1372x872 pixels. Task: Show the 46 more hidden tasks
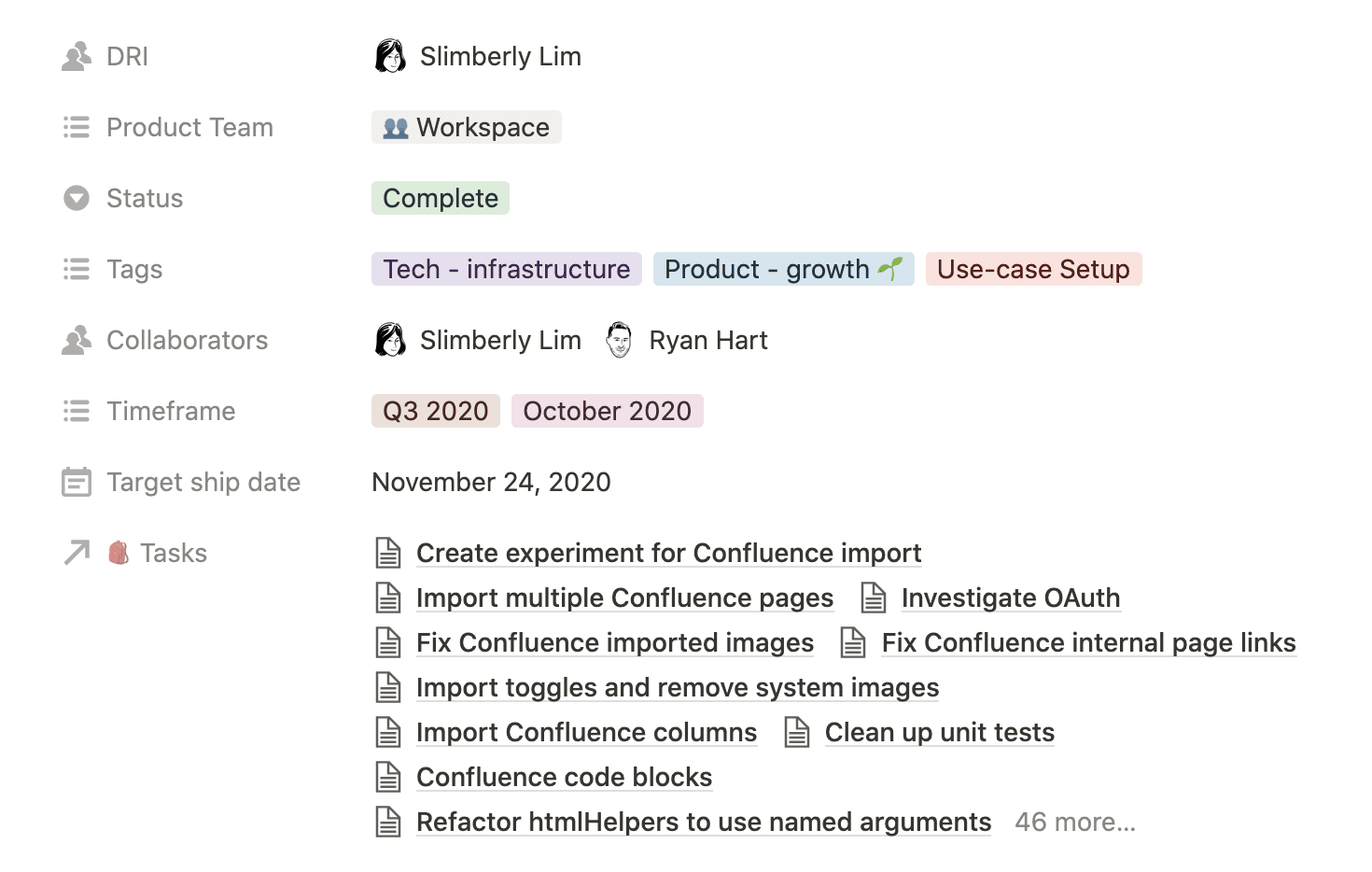pyautogui.click(x=1074, y=822)
